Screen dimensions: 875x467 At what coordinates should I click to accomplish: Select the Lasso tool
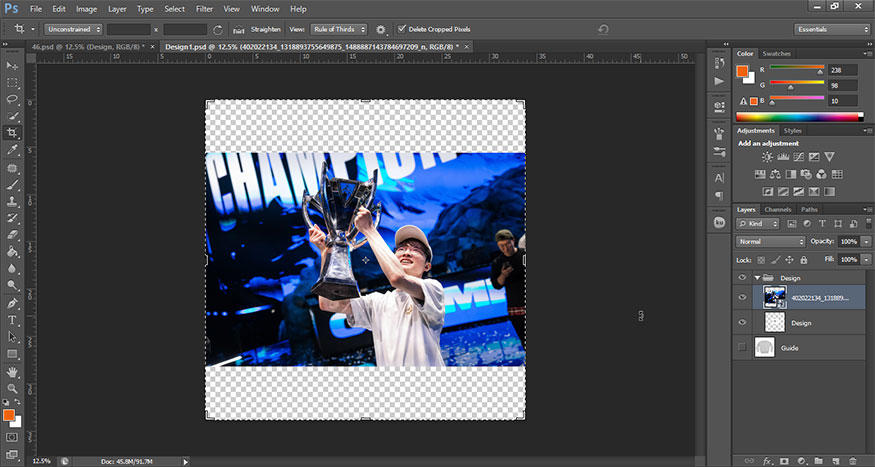[x=12, y=99]
